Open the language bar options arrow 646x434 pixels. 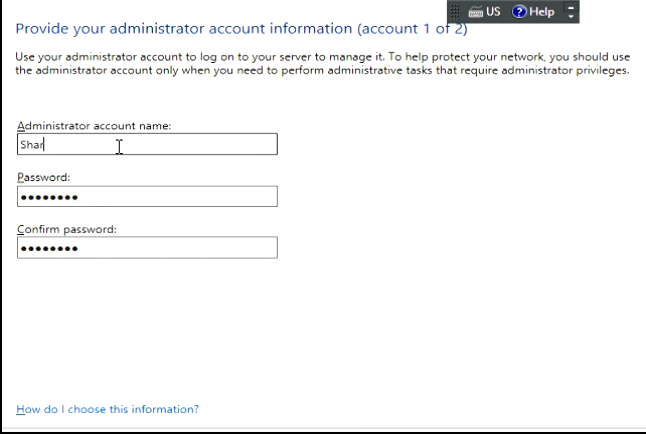pyautogui.click(x=573, y=17)
